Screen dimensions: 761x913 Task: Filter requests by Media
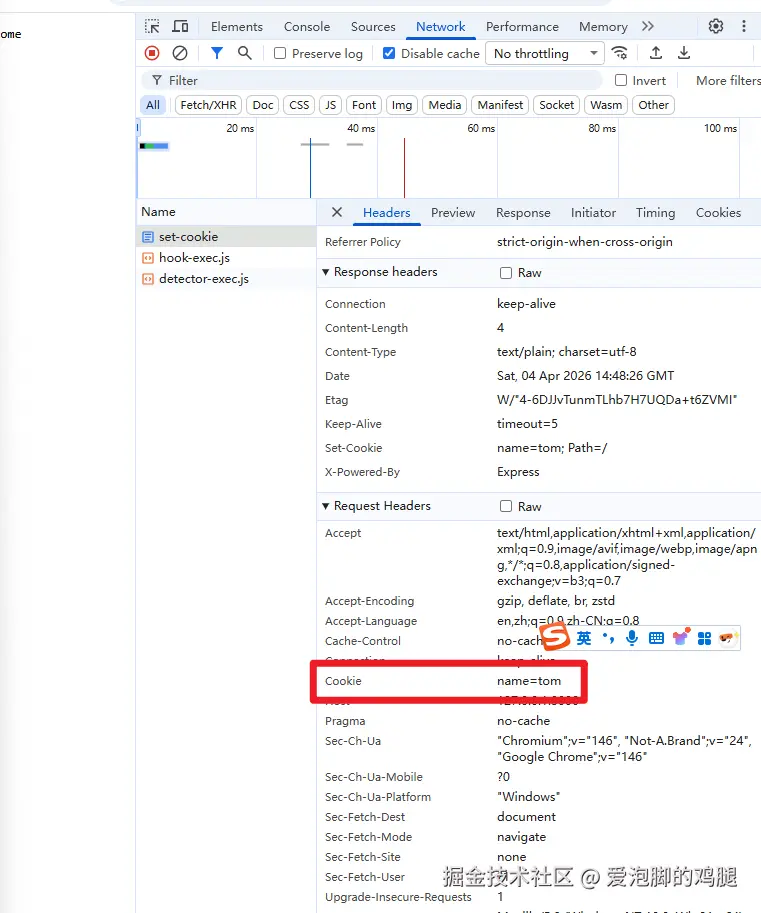coord(444,105)
